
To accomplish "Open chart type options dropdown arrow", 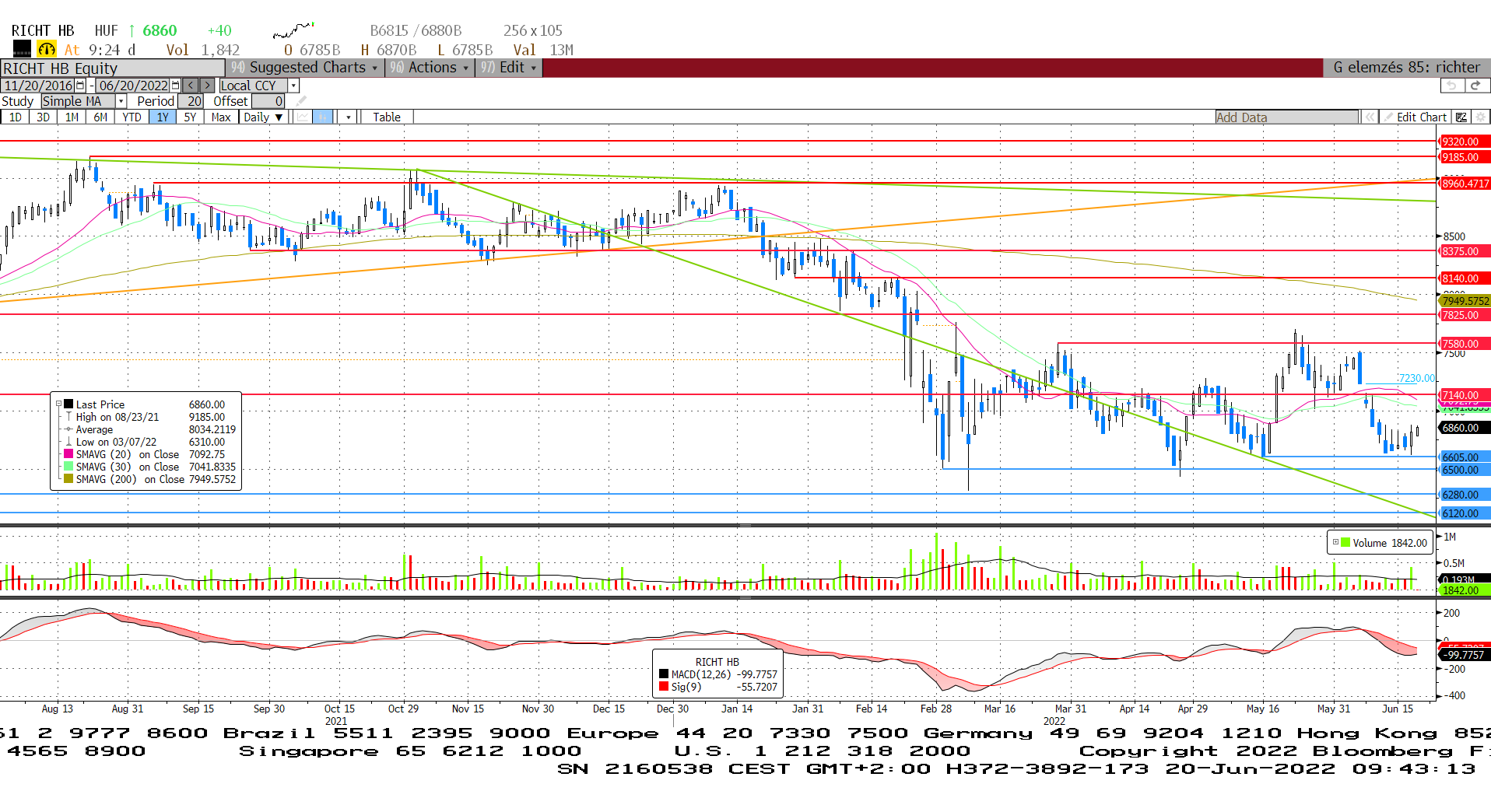I will (349, 117).
